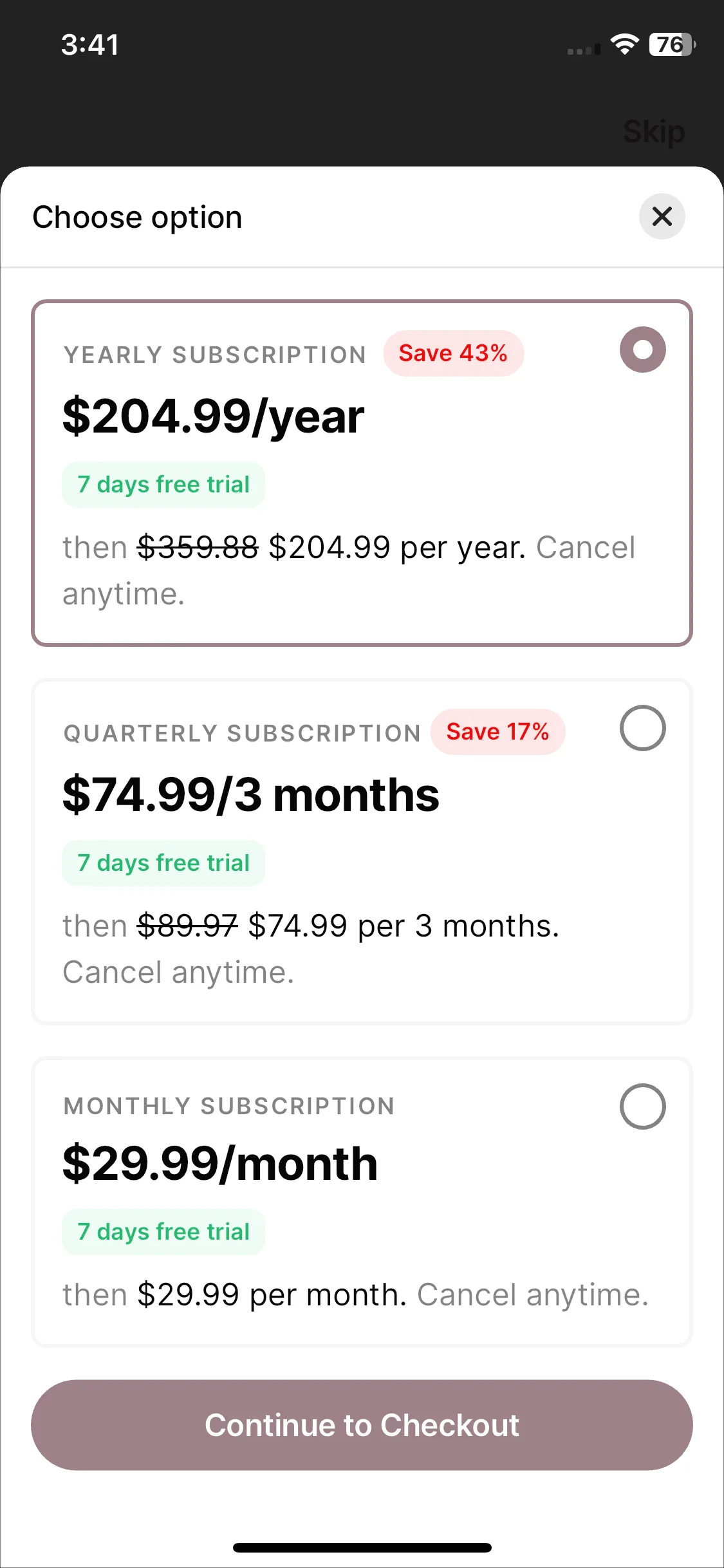The width and height of the screenshot is (724, 1568).
Task: Select the Quarterly Subscription radio button
Action: click(642, 728)
